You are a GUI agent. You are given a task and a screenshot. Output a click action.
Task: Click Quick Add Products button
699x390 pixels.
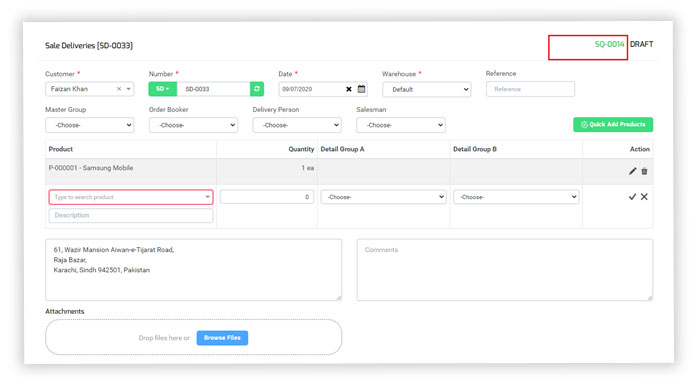click(x=613, y=124)
